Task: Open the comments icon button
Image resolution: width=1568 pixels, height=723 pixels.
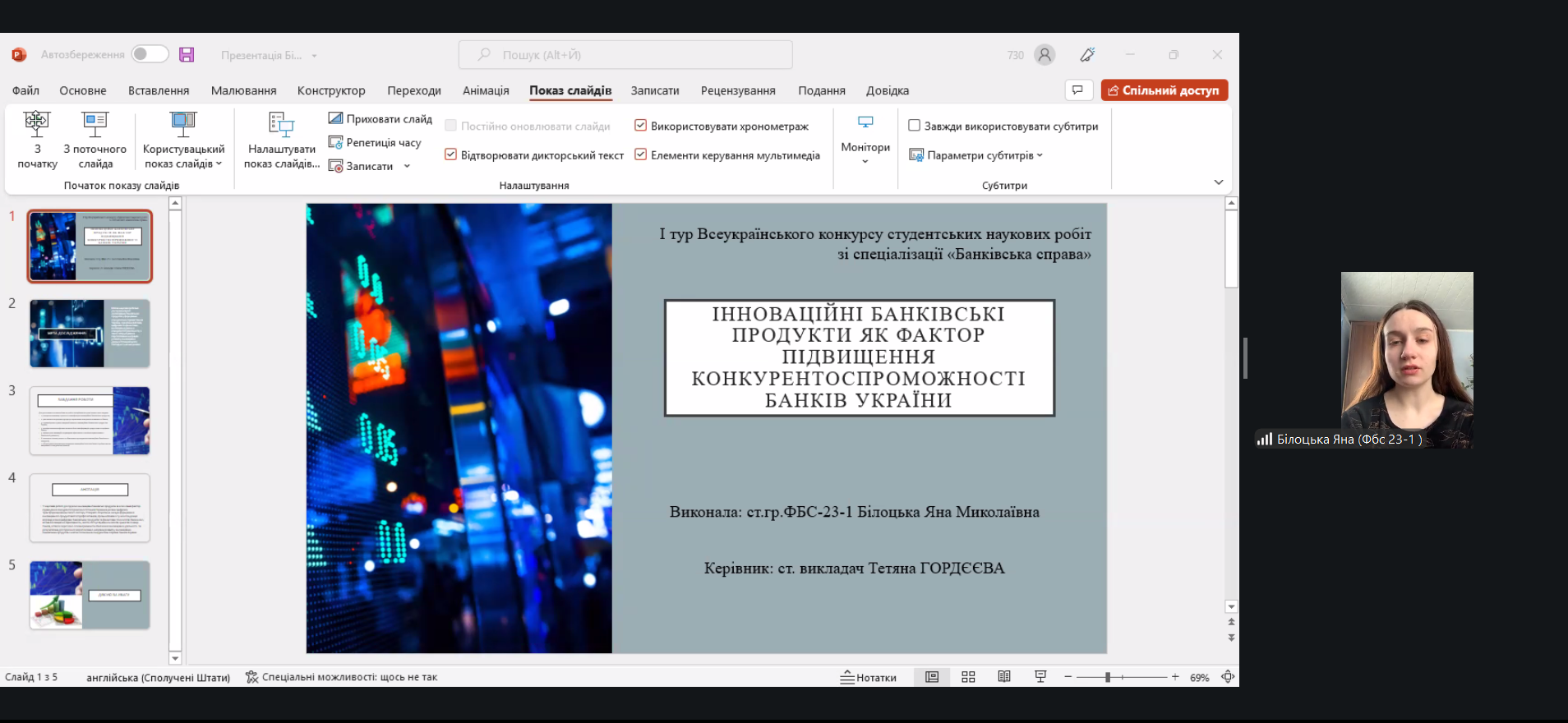Action: 1077,90
